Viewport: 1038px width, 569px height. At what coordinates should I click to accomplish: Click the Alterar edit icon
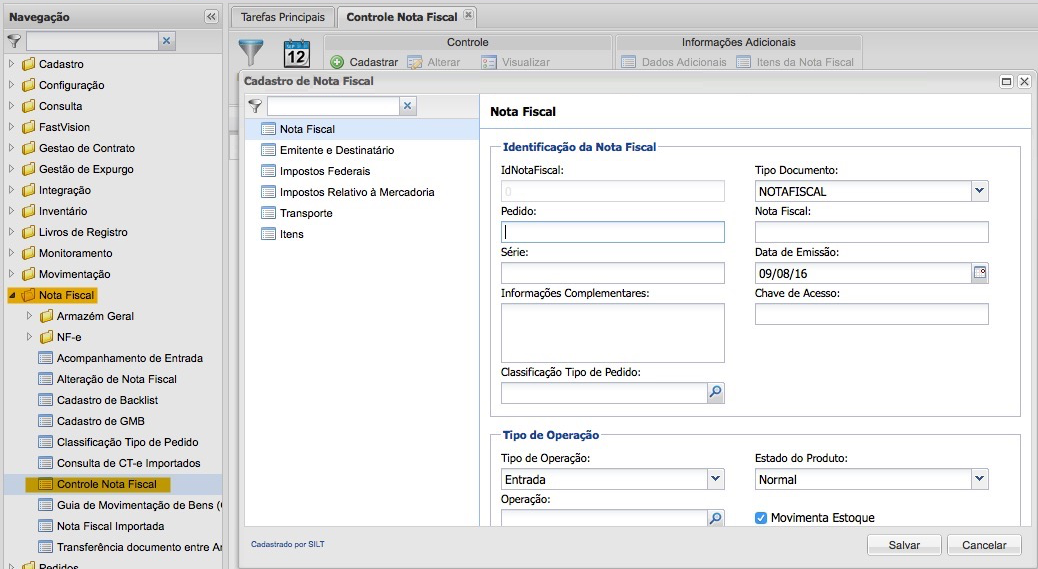coord(415,62)
